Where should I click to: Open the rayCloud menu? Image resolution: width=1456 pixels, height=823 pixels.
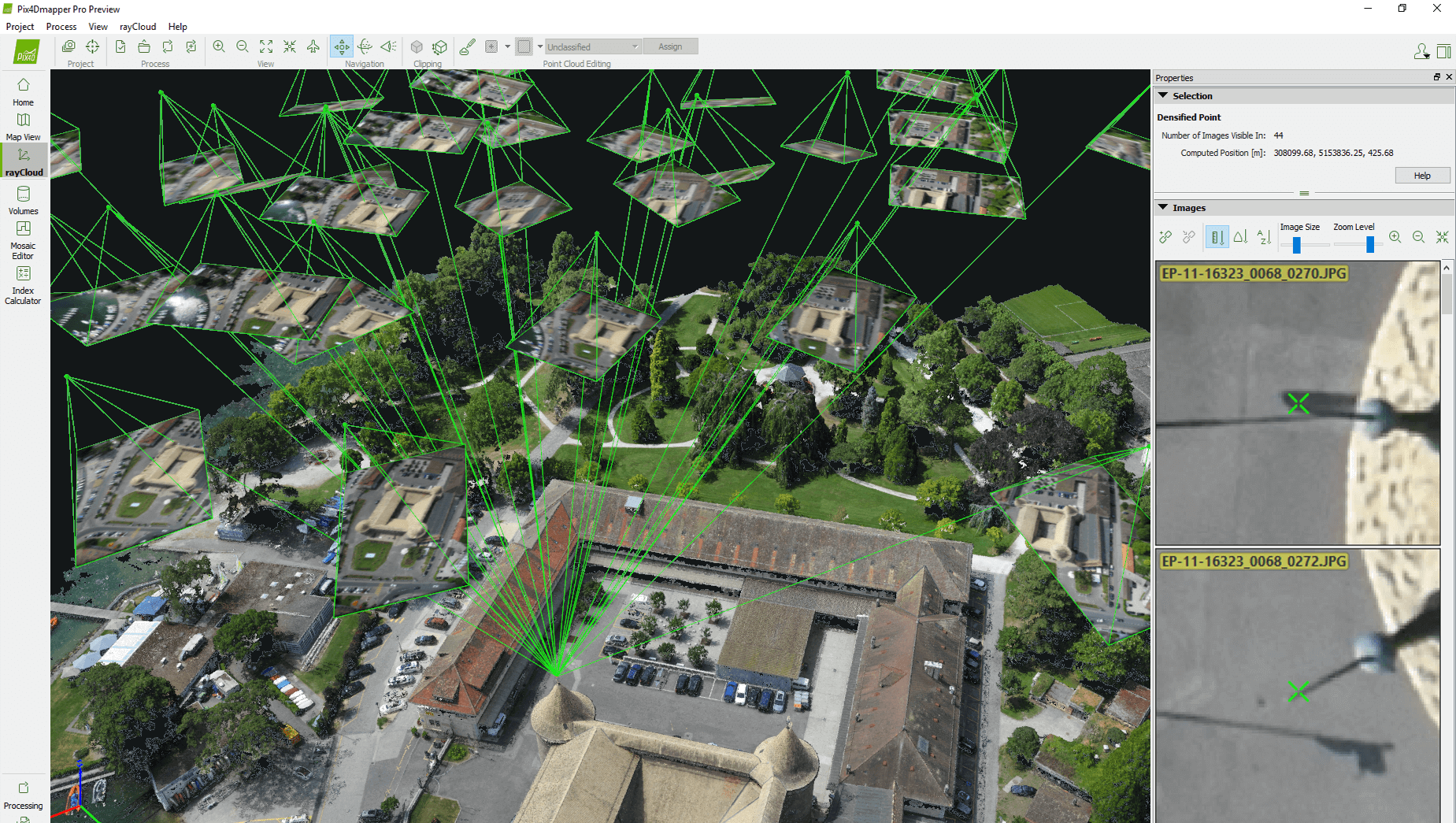(x=137, y=26)
